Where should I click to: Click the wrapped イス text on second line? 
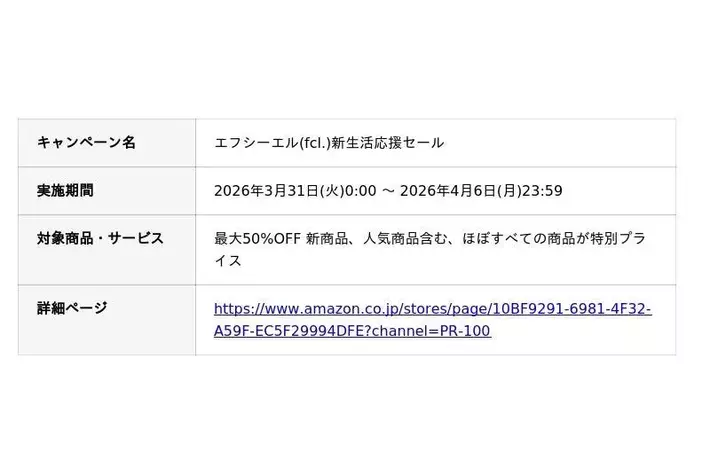tap(228, 261)
